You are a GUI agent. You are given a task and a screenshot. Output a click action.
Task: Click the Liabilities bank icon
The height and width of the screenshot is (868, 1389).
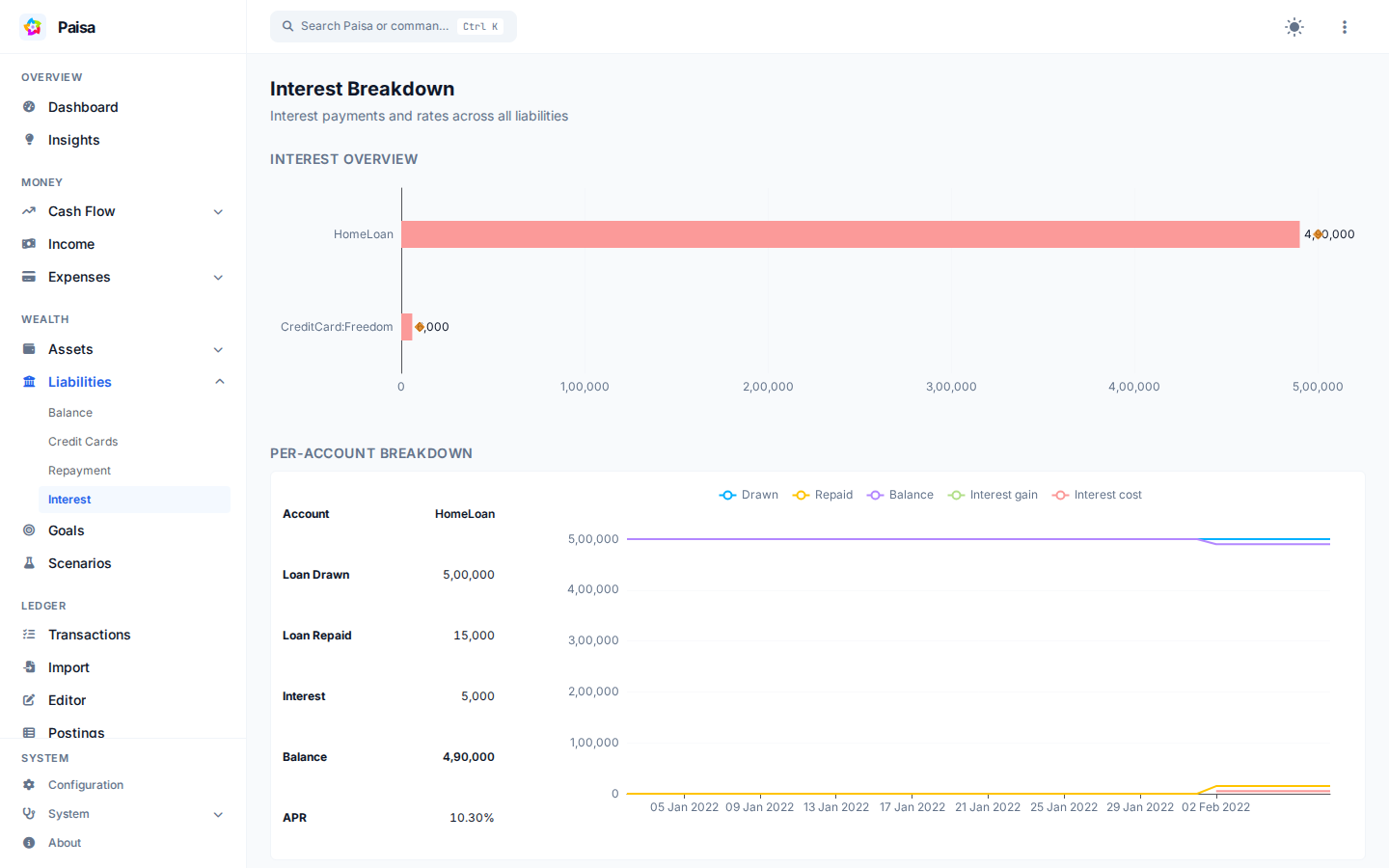click(29, 382)
